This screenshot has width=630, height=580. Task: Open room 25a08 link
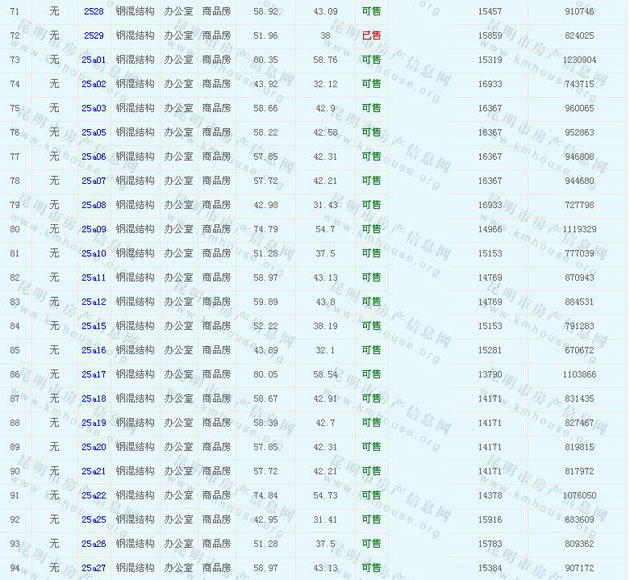click(x=94, y=205)
